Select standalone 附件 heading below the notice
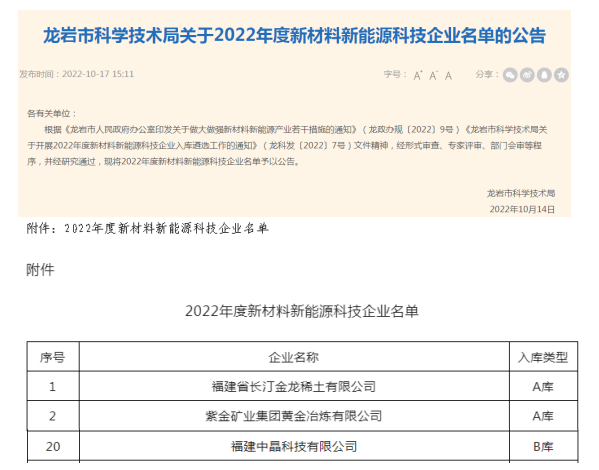 pos(40,270)
